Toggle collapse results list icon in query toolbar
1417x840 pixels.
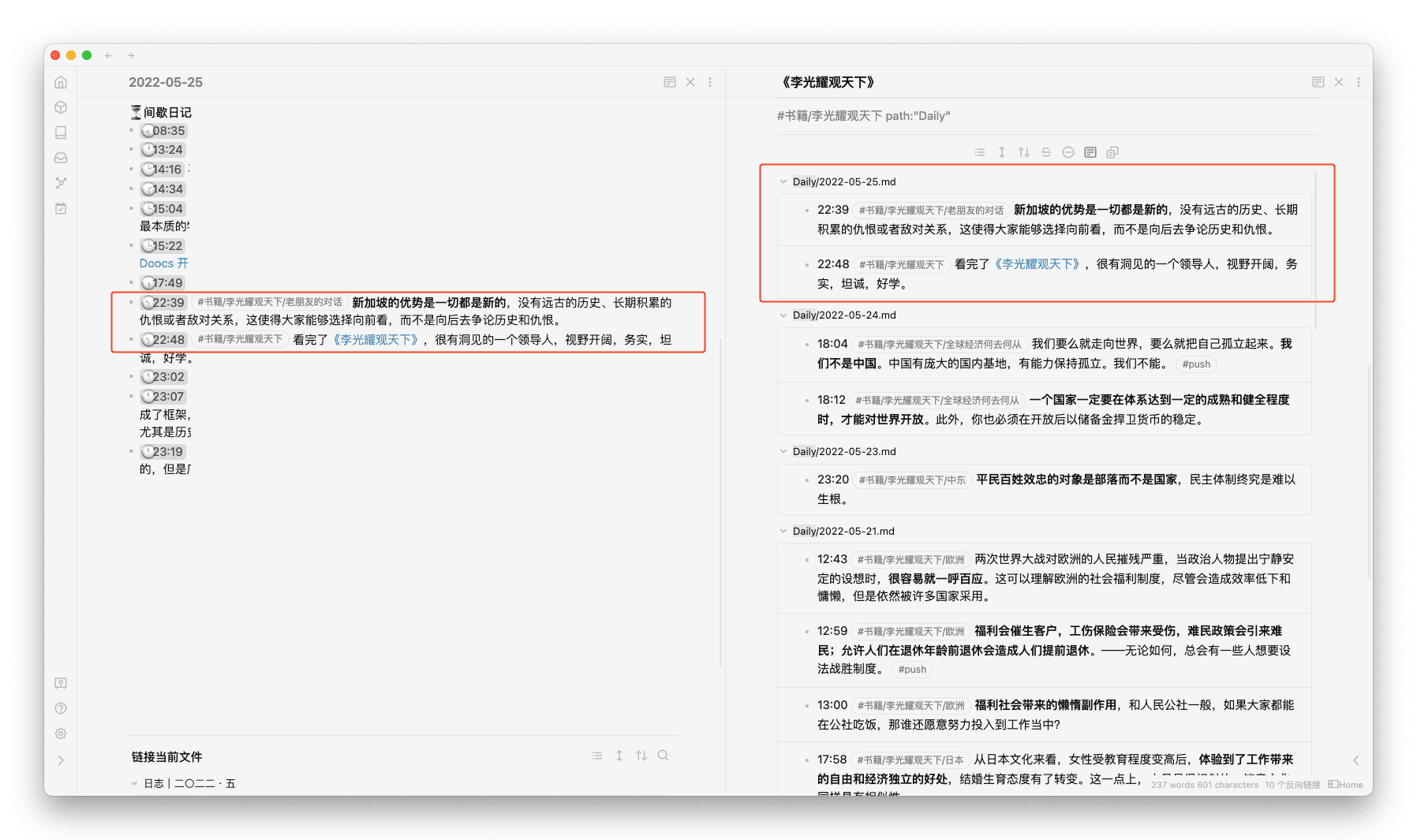pyautogui.click(x=980, y=152)
